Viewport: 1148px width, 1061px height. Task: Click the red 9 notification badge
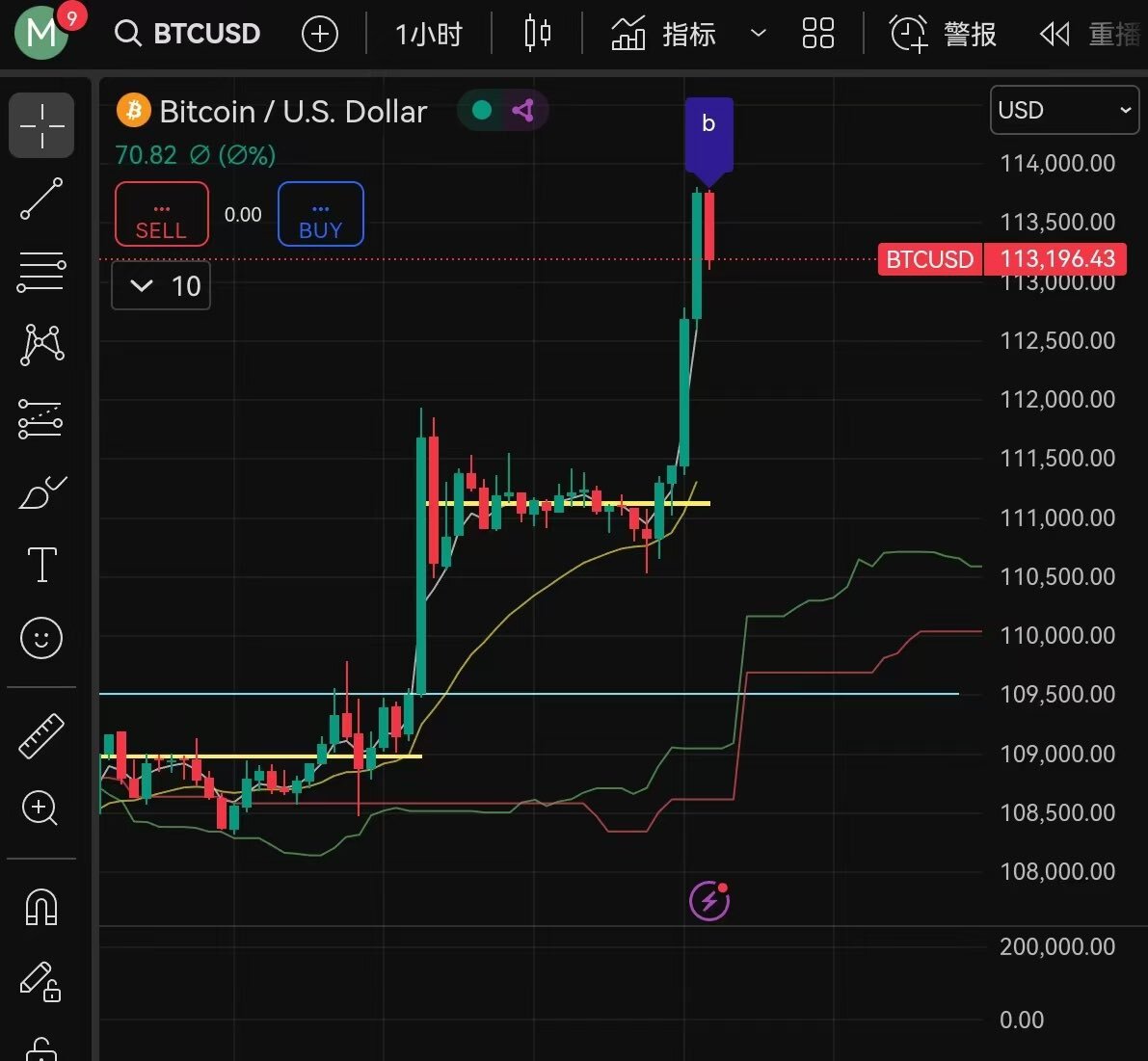(x=71, y=17)
